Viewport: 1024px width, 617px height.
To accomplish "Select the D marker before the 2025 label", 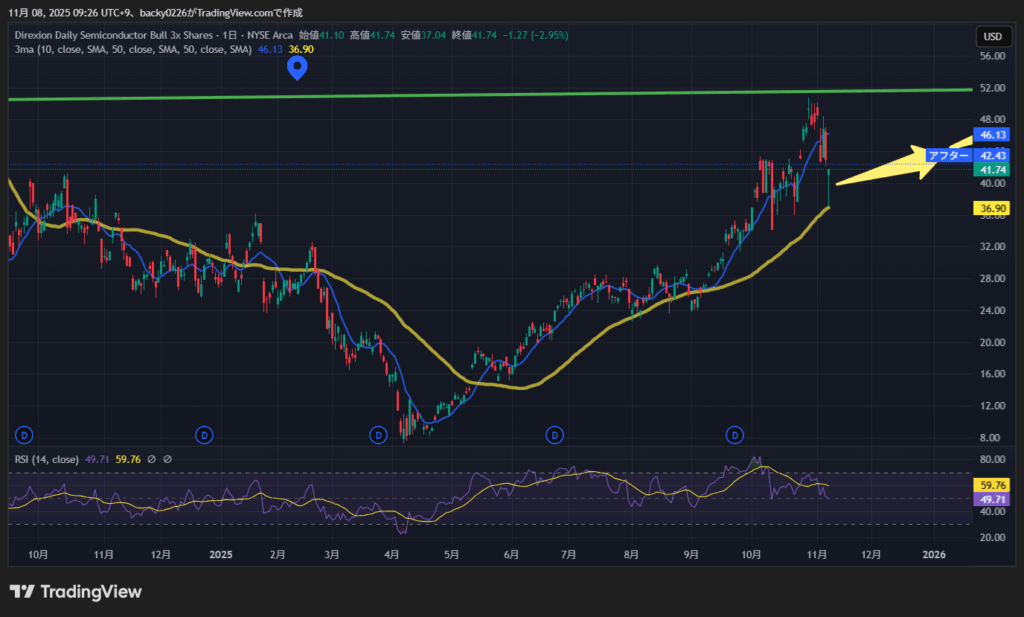I will click(x=203, y=435).
